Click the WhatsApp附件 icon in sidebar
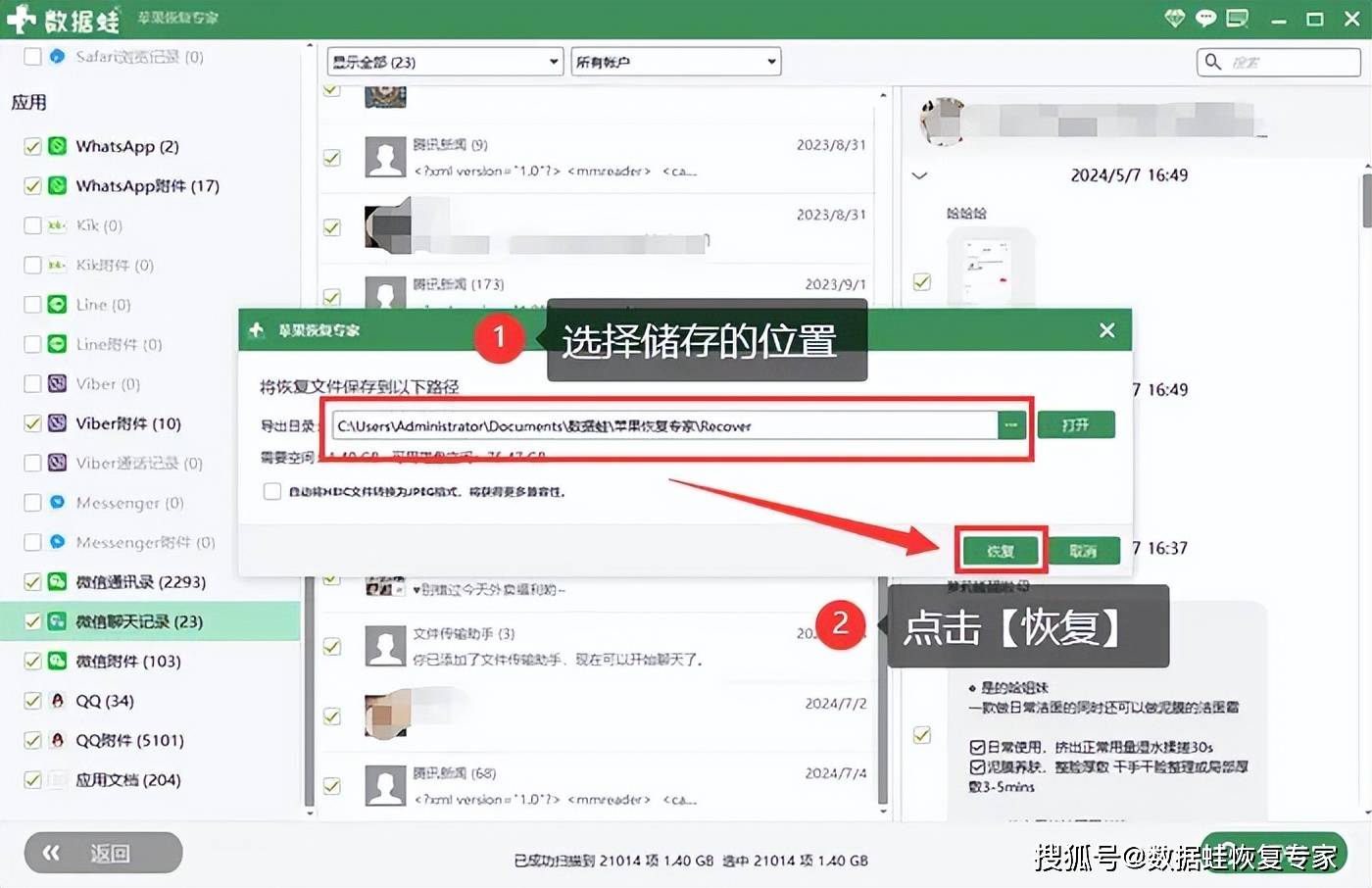 [58, 185]
